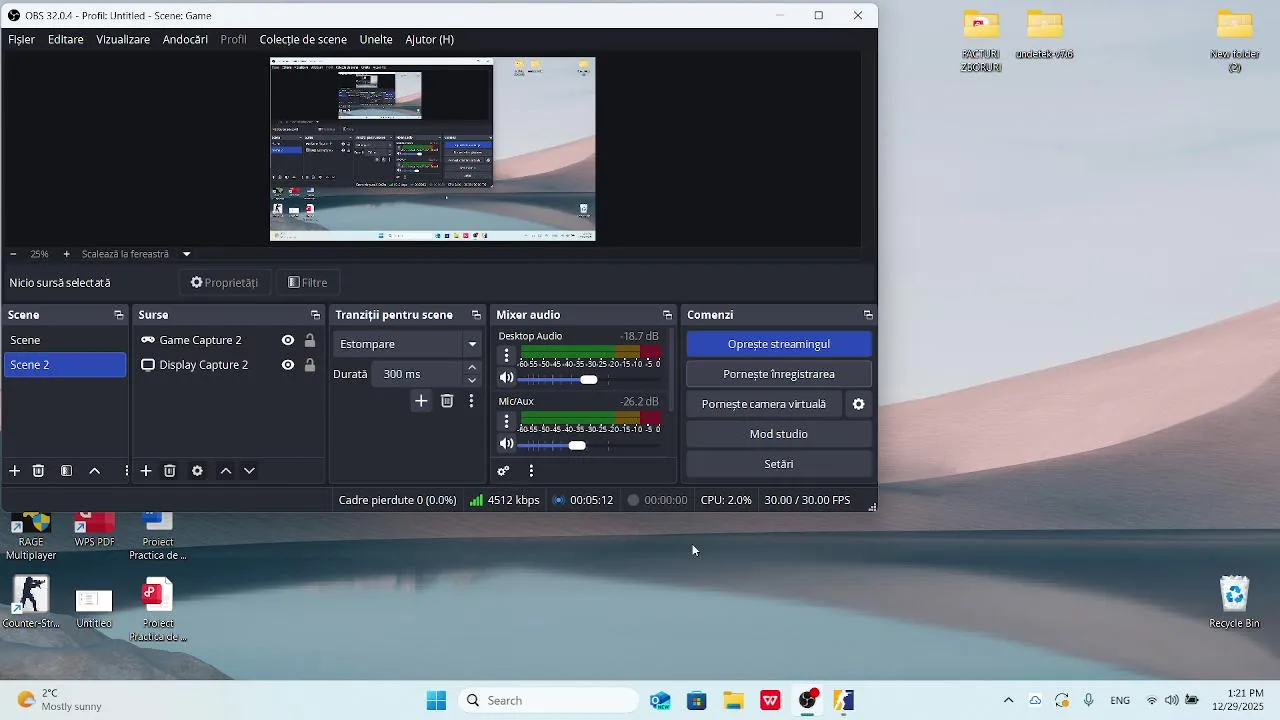Open Andocări menu
This screenshot has width=1280, height=720.
[x=185, y=40]
